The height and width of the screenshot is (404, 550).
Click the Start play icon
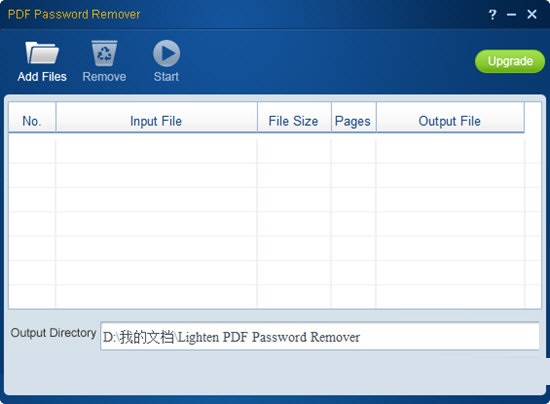pyautogui.click(x=166, y=53)
